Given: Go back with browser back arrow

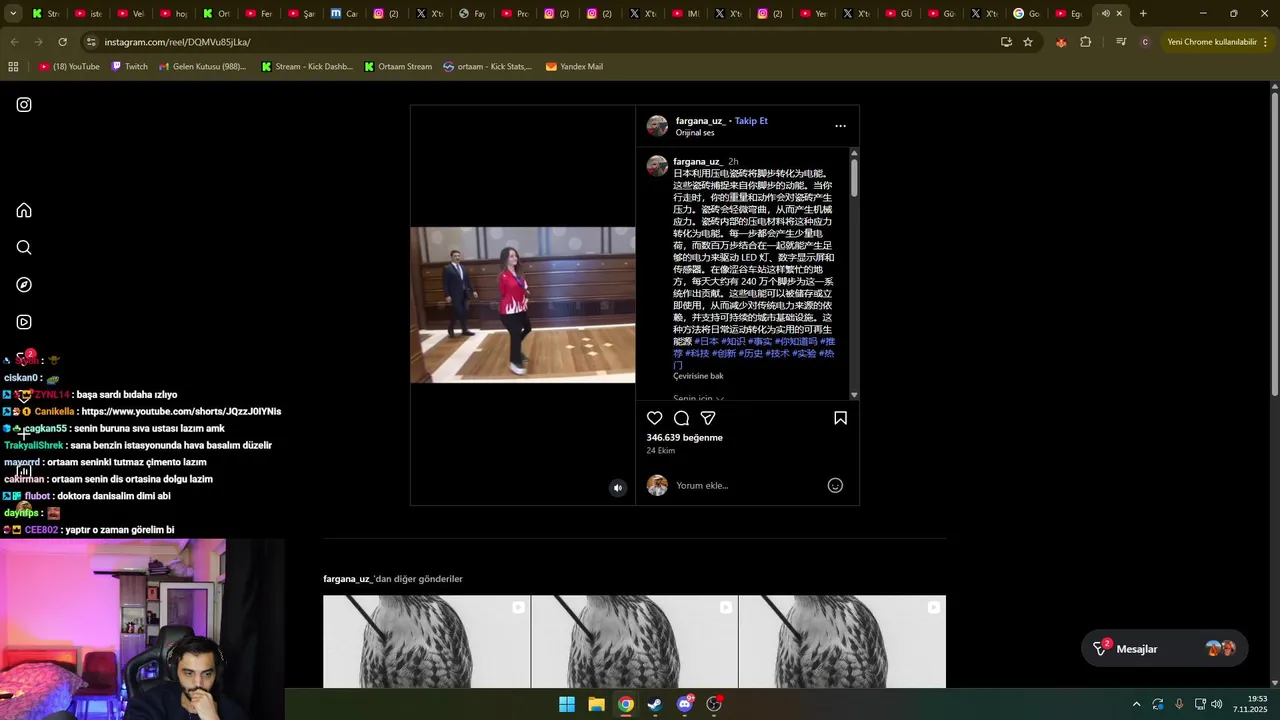Looking at the screenshot, I should (x=14, y=42).
